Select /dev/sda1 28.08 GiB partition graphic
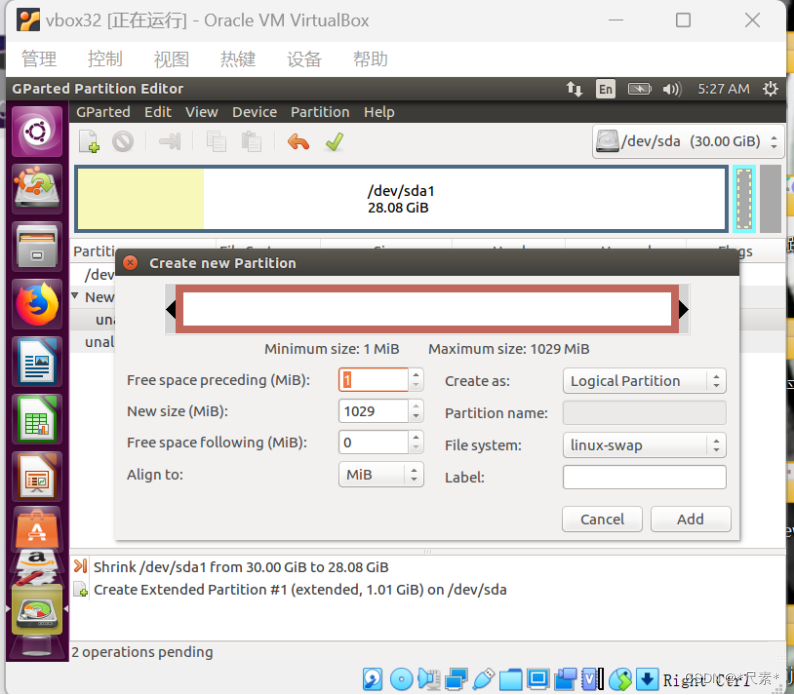 click(x=401, y=199)
